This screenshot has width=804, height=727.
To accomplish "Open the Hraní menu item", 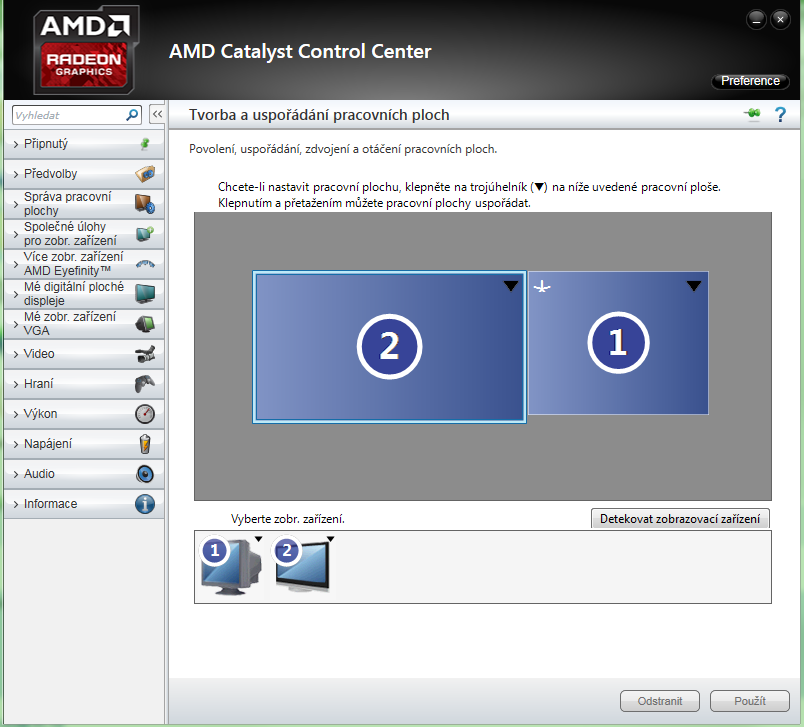I will [x=84, y=384].
